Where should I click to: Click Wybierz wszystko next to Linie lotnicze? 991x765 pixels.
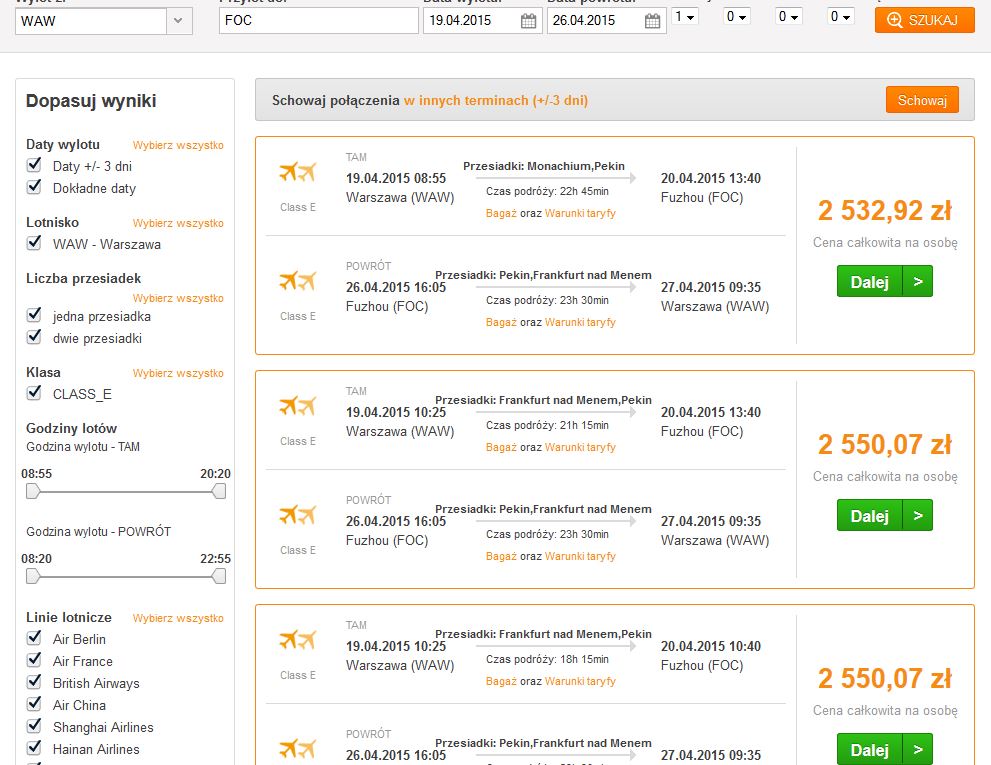[x=178, y=618]
